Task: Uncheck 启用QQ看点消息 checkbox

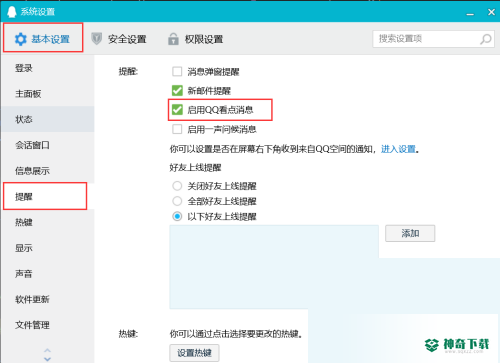Action: tap(177, 109)
